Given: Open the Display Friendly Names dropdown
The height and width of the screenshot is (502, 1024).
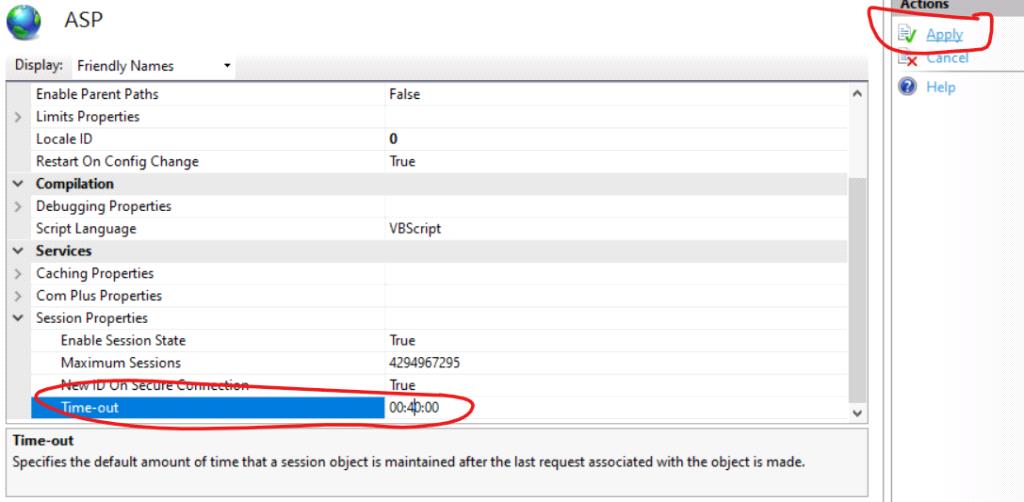Looking at the screenshot, I should pyautogui.click(x=154, y=66).
